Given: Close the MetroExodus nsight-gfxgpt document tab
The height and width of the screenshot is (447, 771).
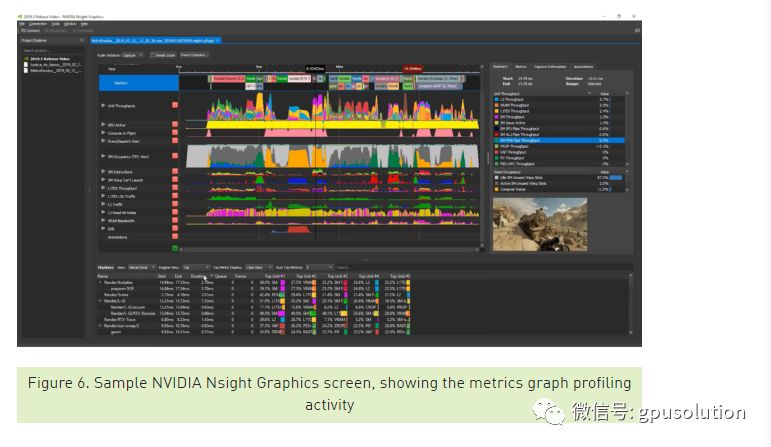Looking at the screenshot, I should (x=217, y=40).
